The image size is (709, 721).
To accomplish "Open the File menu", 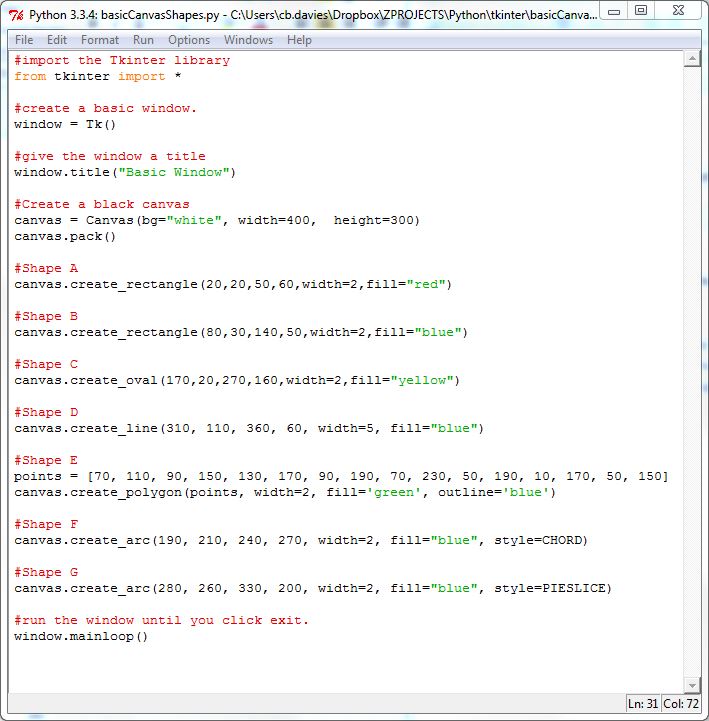I will (24, 40).
